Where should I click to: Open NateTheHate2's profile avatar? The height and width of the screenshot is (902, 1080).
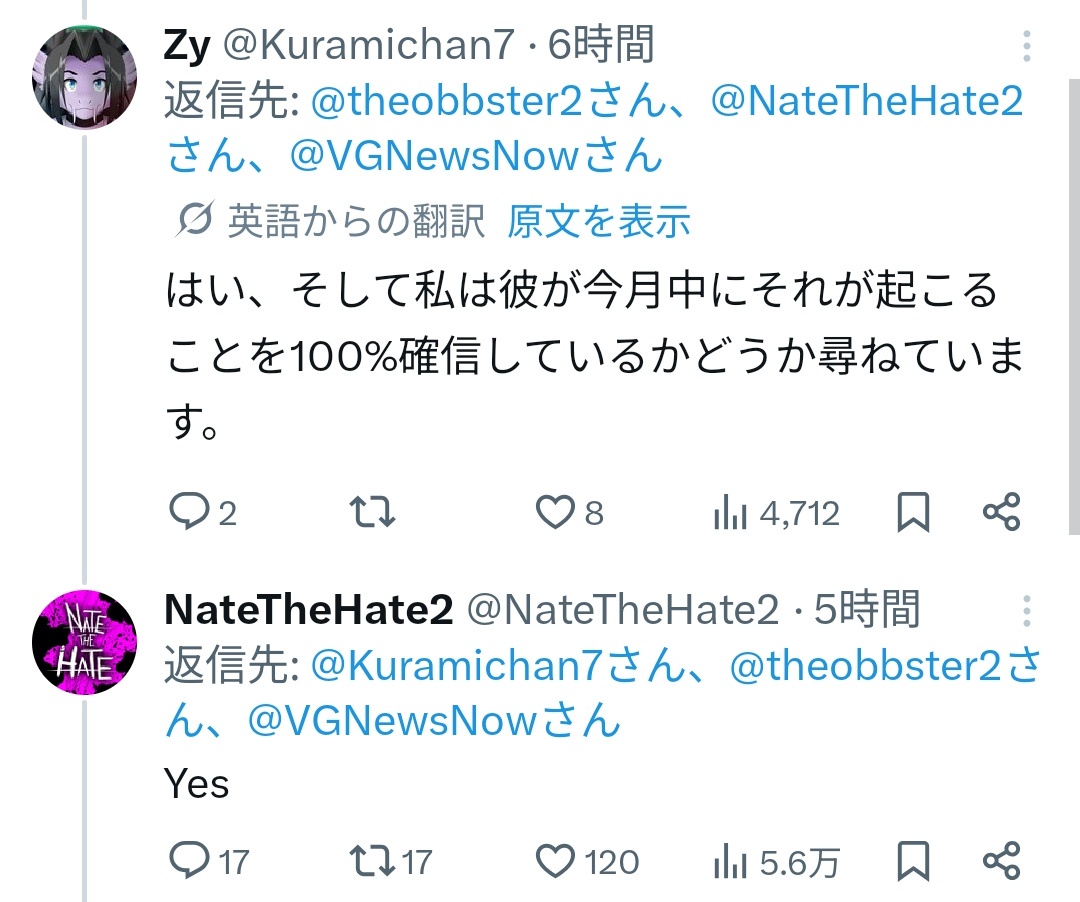(84, 642)
